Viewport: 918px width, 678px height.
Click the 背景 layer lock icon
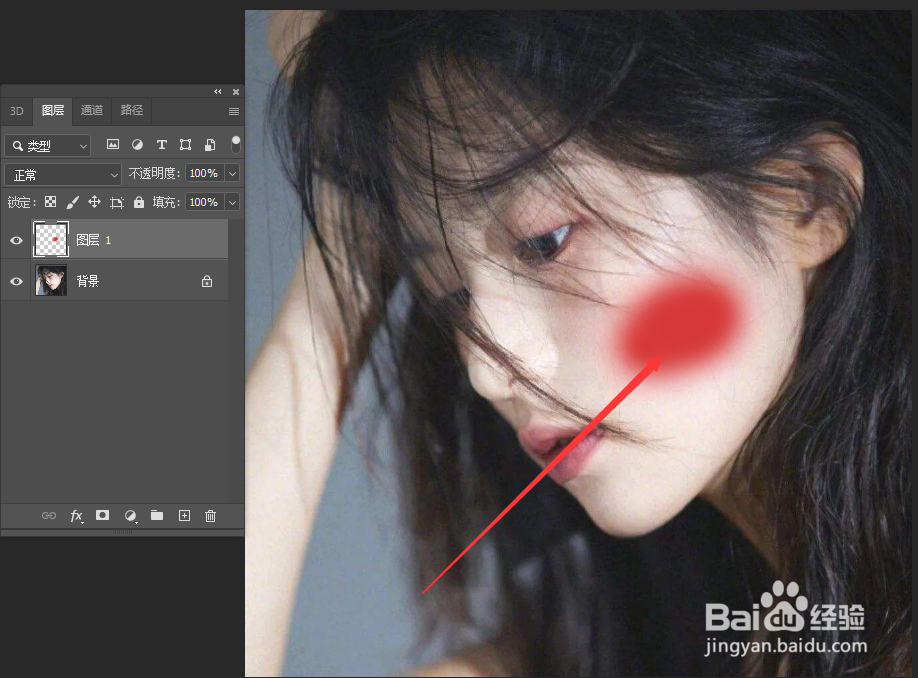[207, 282]
